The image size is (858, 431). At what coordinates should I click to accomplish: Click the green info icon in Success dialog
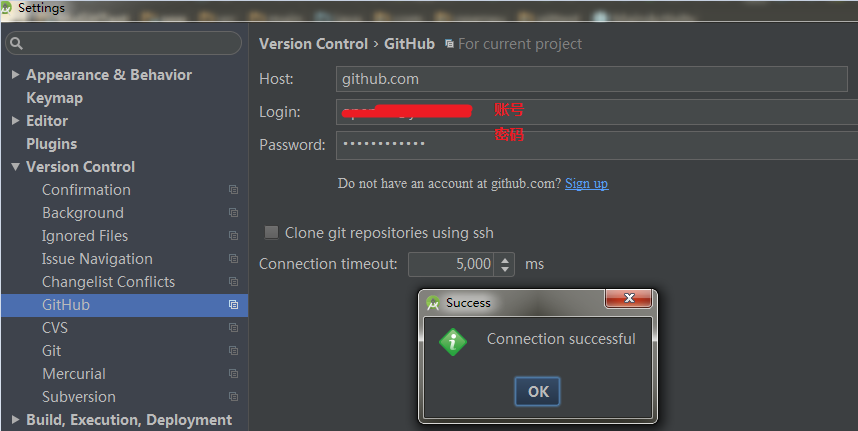454,341
